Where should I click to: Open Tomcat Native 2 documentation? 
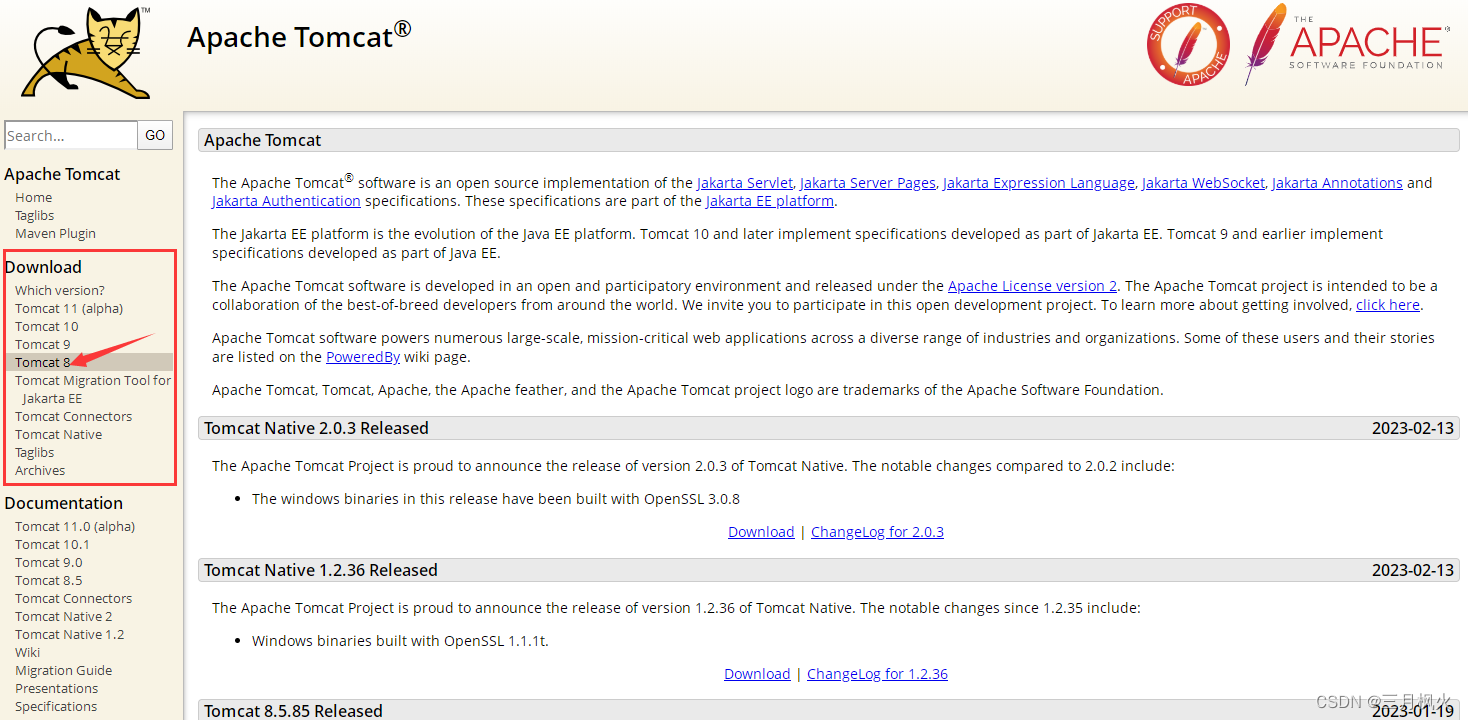(x=64, y=617)
